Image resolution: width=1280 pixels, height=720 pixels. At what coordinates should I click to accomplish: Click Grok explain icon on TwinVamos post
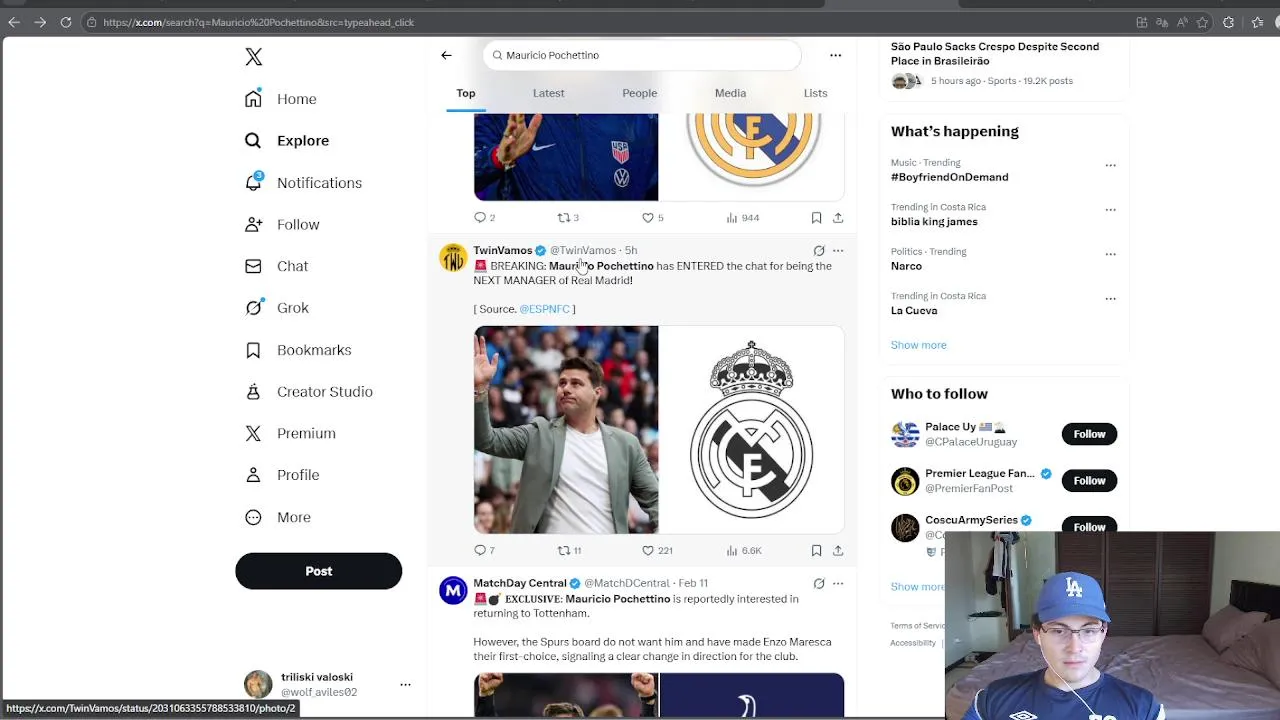pos(818,250)
